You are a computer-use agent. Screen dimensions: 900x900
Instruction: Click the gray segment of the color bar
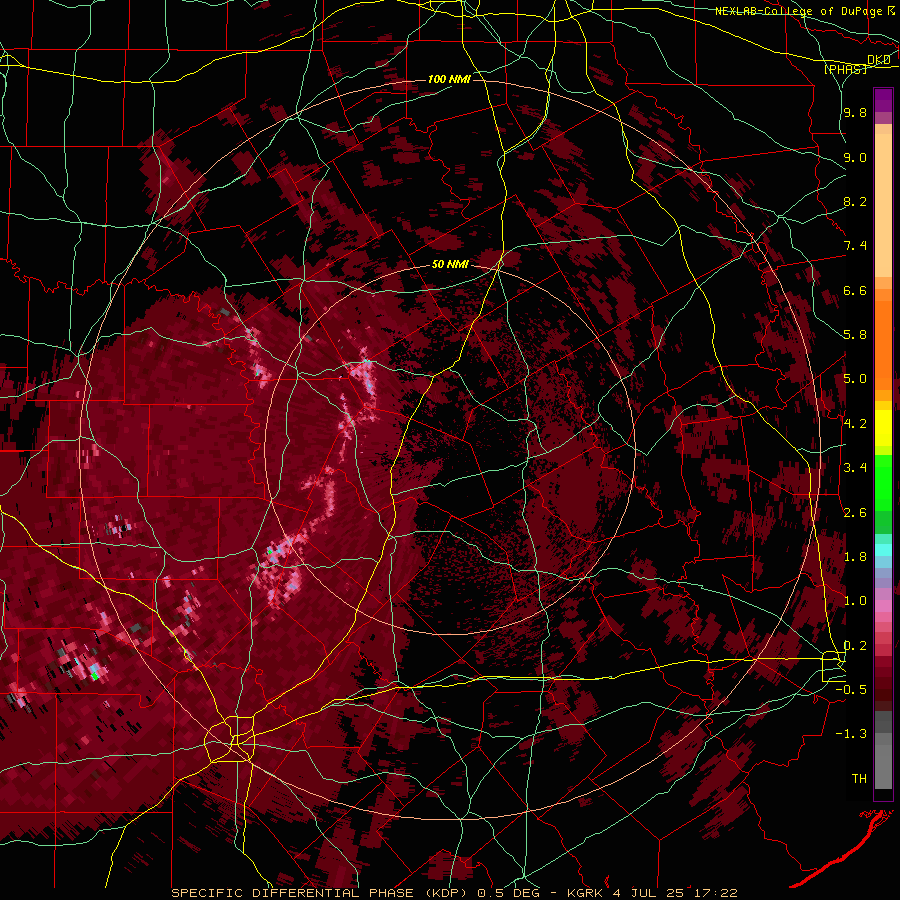(883, 750)
